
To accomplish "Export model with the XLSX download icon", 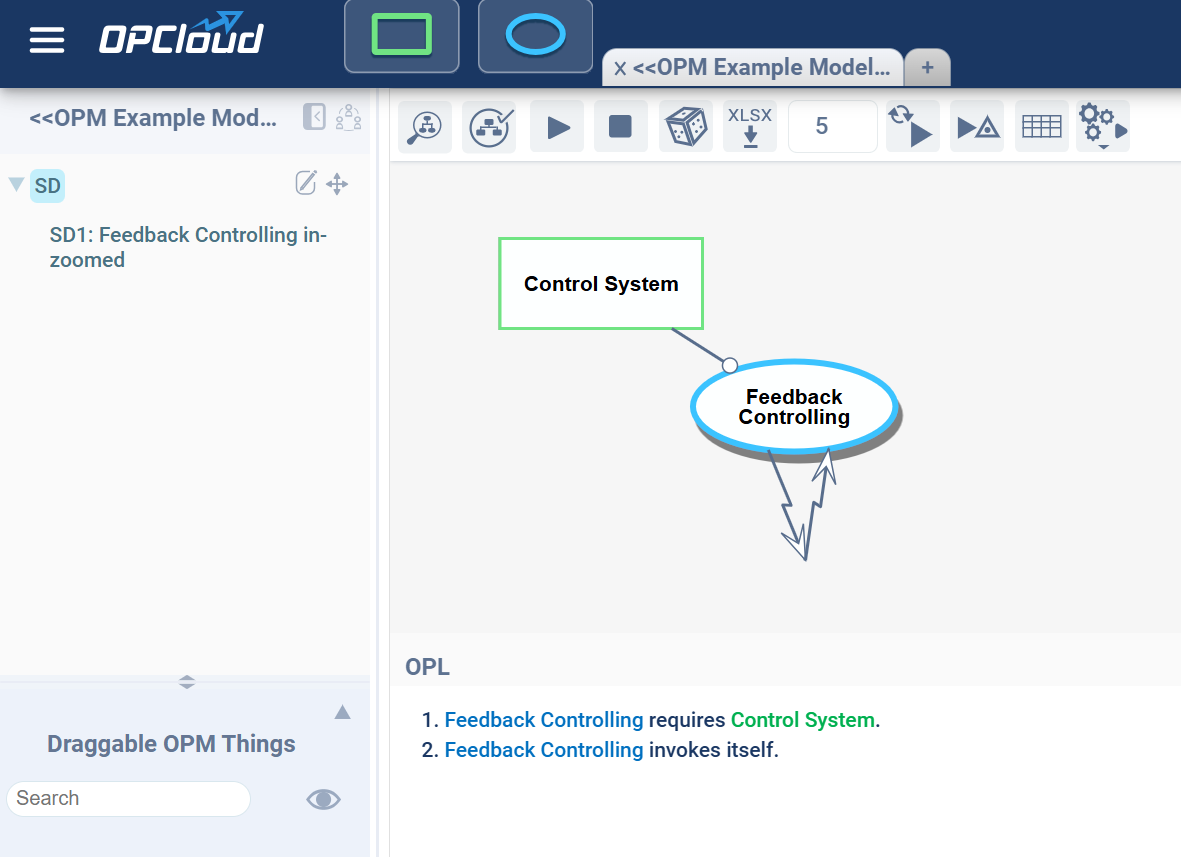I will (750, 127).
